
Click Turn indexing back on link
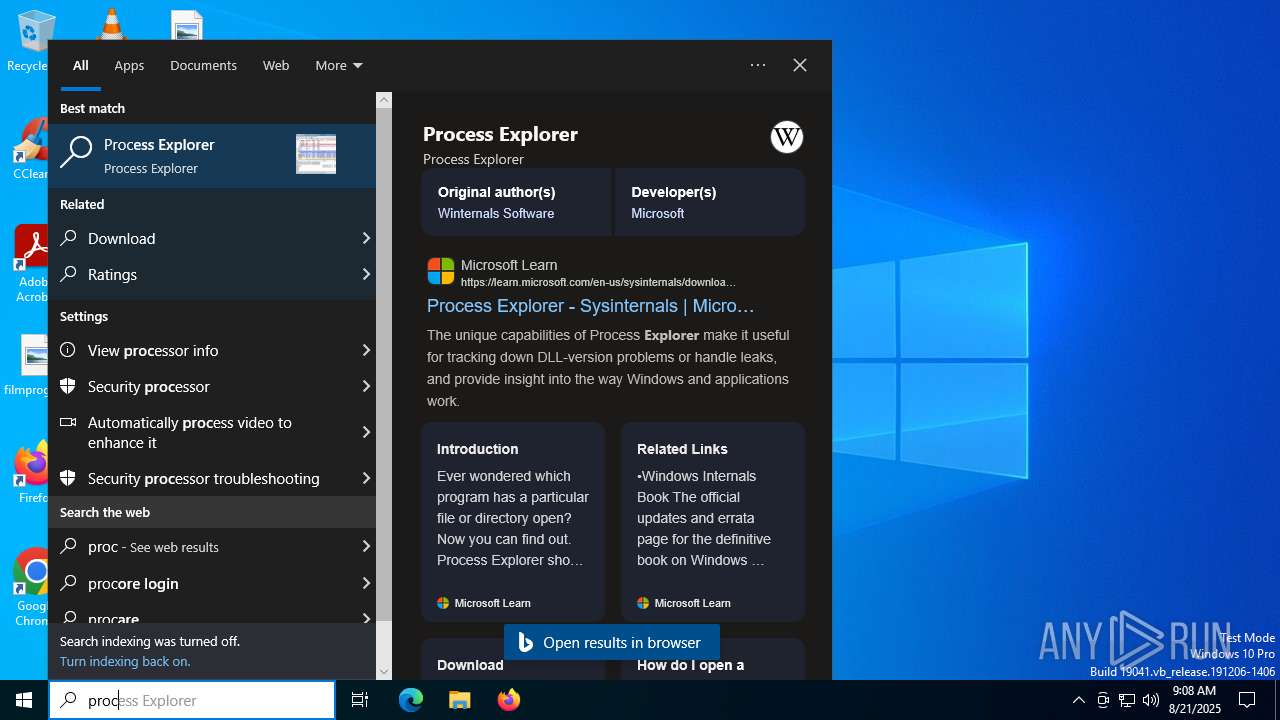[x=125, y=661]
